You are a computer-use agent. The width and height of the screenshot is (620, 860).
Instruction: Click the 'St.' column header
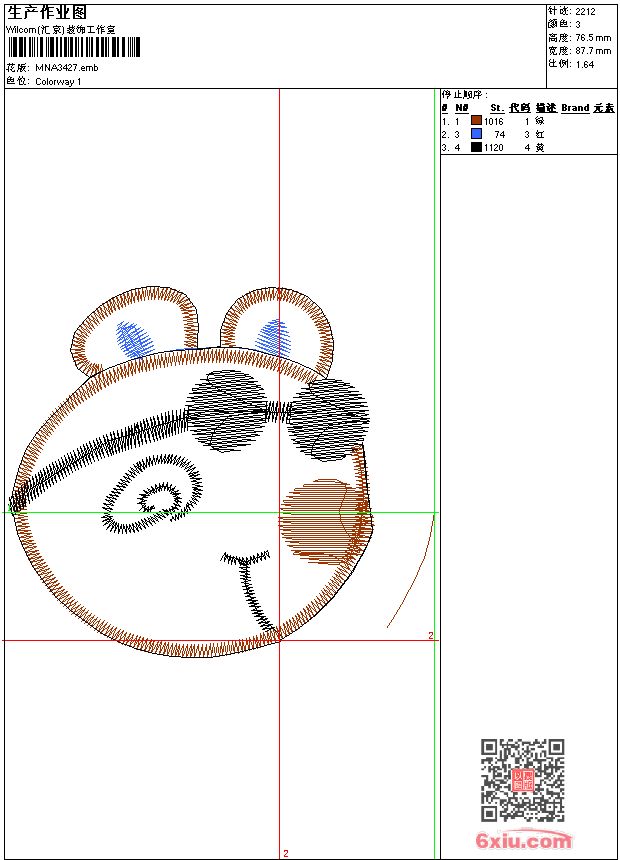tap(497, 108)
